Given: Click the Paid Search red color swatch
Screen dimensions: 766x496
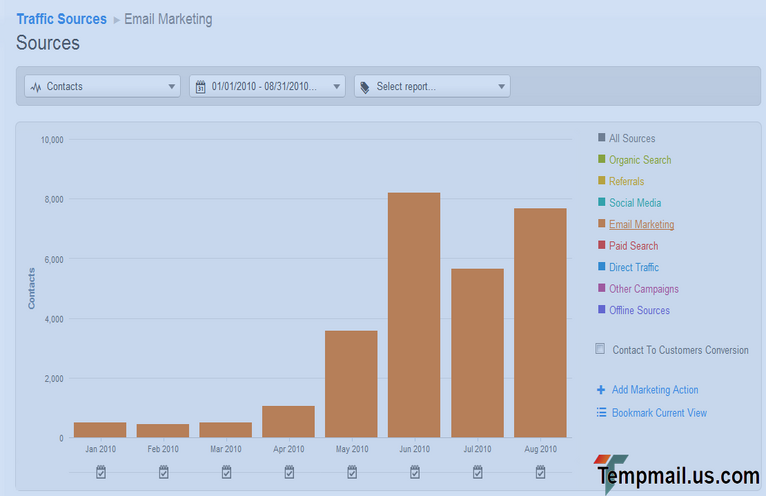Looking at the screenshot, I should tap(601, 246).
